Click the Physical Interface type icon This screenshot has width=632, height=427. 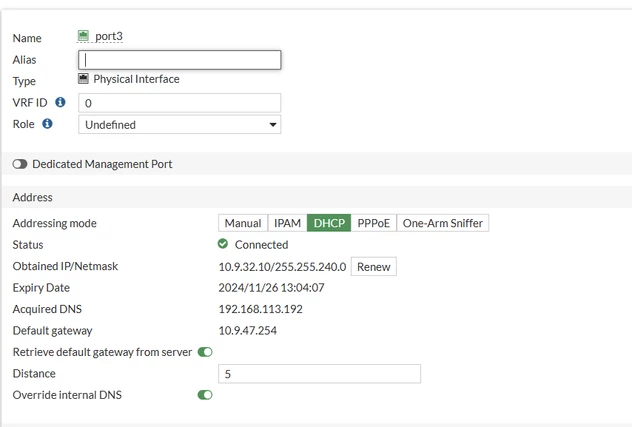[x=83, y=79]
